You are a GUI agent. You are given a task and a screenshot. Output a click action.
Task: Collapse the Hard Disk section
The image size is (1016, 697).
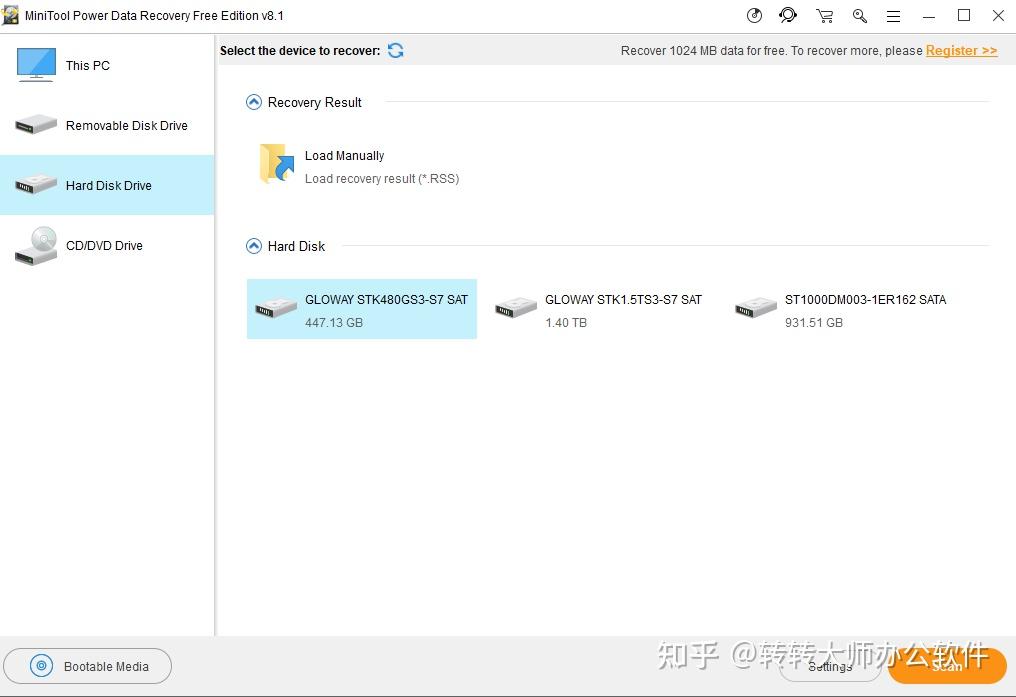point(254,246)
